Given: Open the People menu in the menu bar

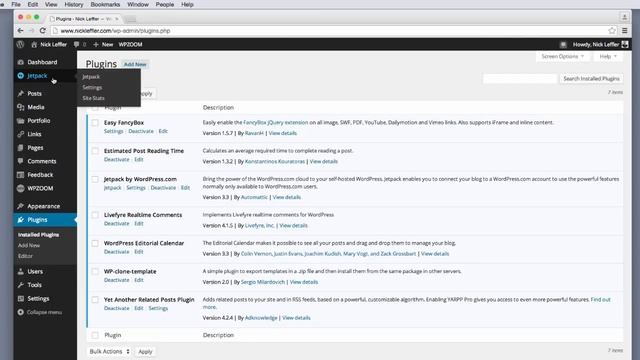Looking at the screenshot, I should click(164, 4).
